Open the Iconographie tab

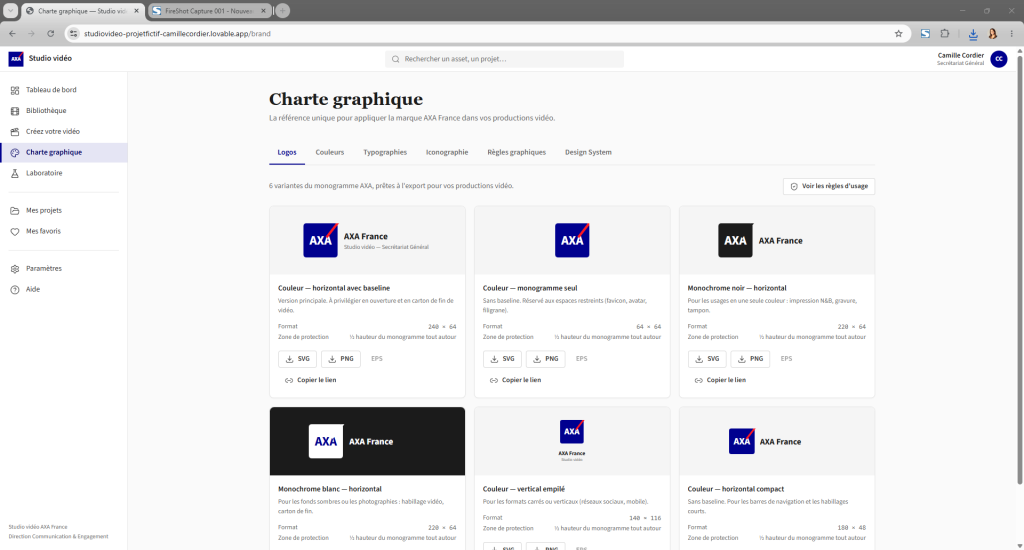point(447,152)
